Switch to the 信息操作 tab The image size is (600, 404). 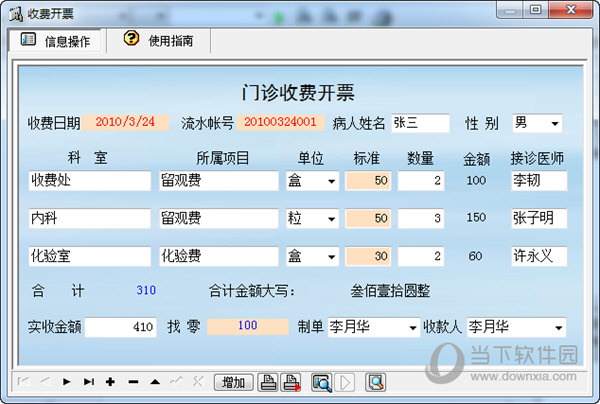55,41
